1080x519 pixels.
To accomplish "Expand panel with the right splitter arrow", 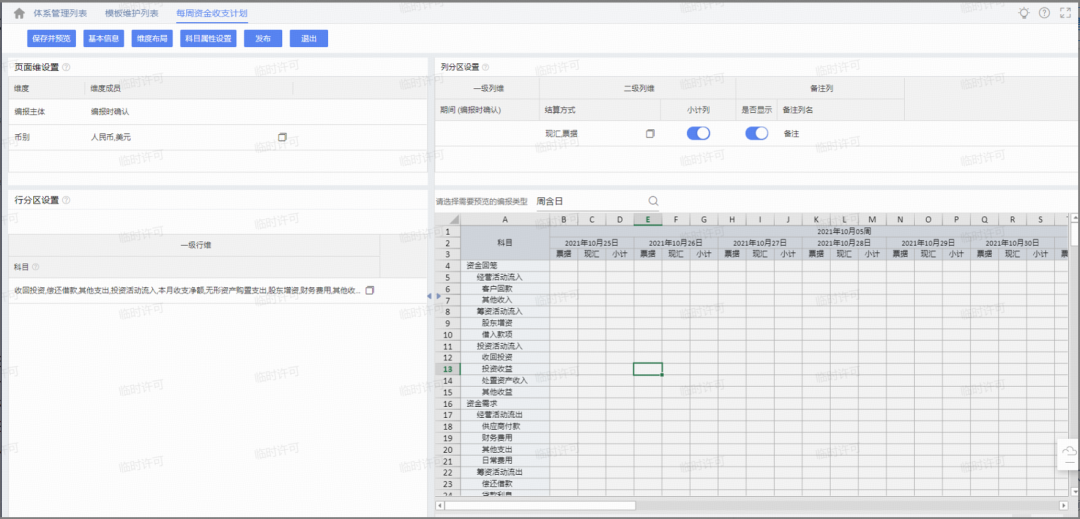I will coord(438,296).
